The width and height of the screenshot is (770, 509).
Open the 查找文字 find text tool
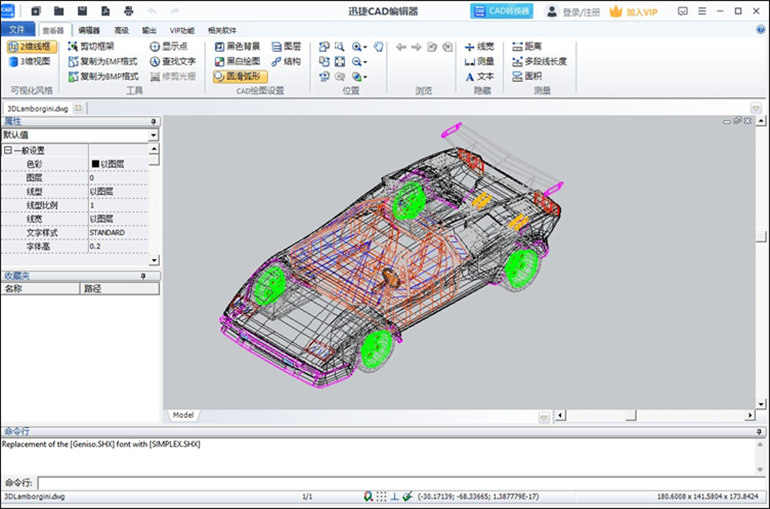(x=172, y=61)
